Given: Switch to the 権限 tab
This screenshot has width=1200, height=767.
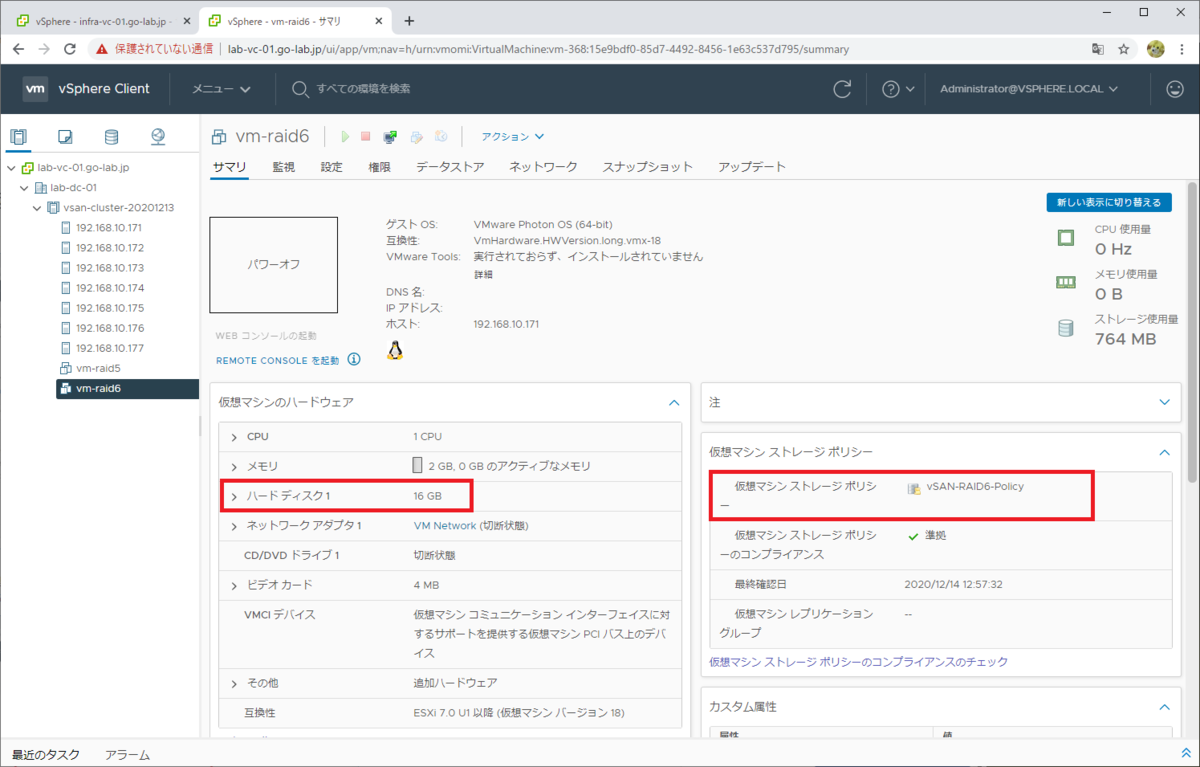Looking at the screenshot, I should point(380,167).
